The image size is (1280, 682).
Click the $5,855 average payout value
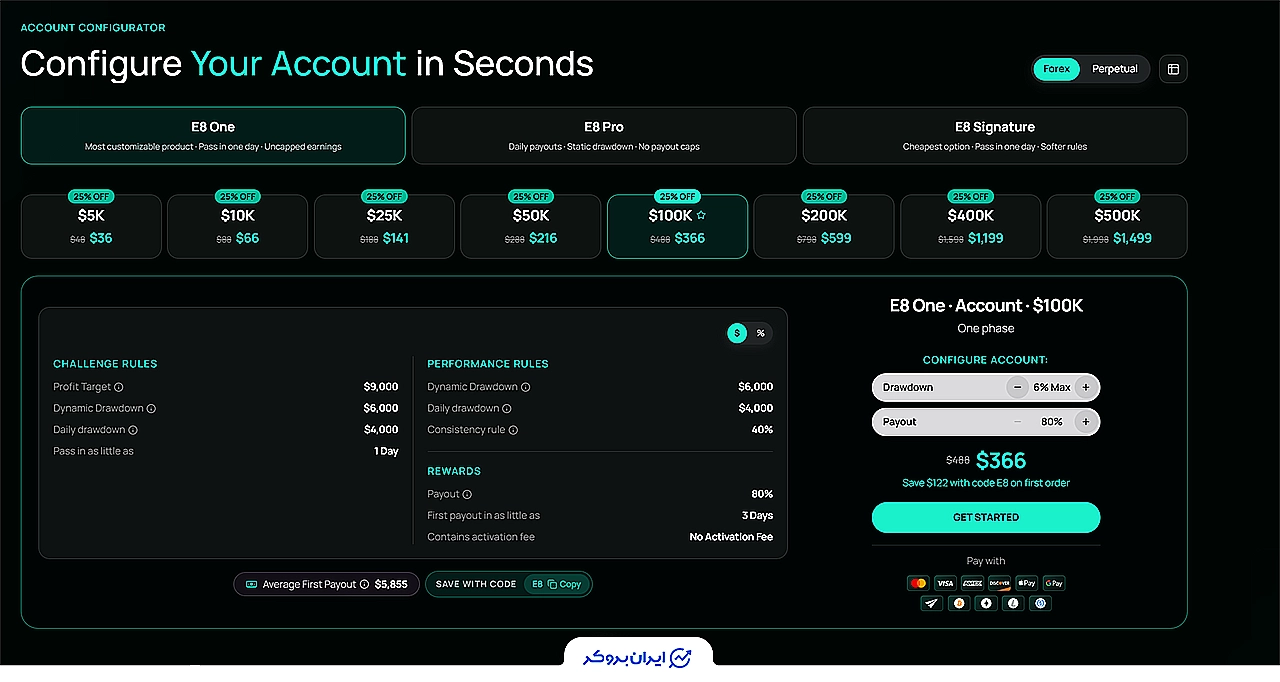click(x=391, y=584)
